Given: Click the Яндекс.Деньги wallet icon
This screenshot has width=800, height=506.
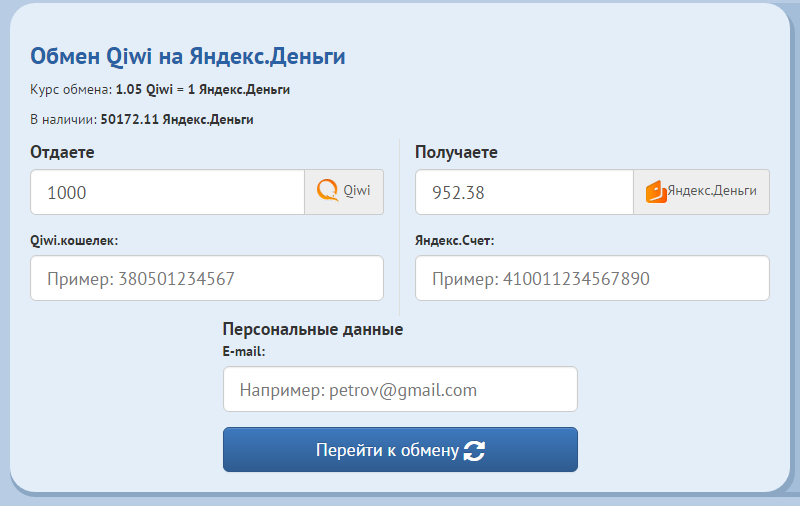Looking at the screenshot, I should pos(656,192).
